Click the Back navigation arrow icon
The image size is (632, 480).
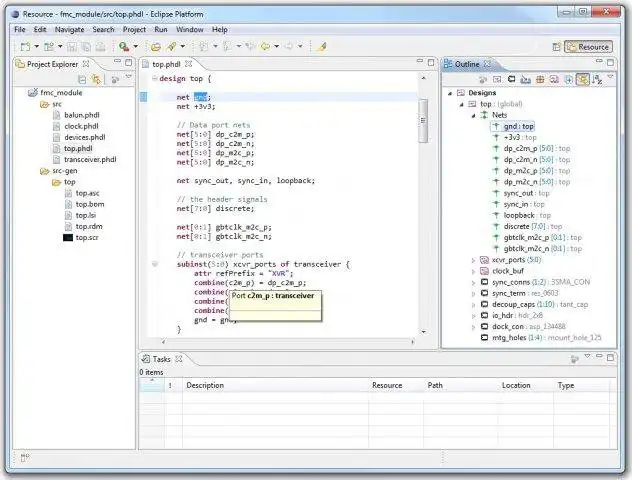point(265,47)
